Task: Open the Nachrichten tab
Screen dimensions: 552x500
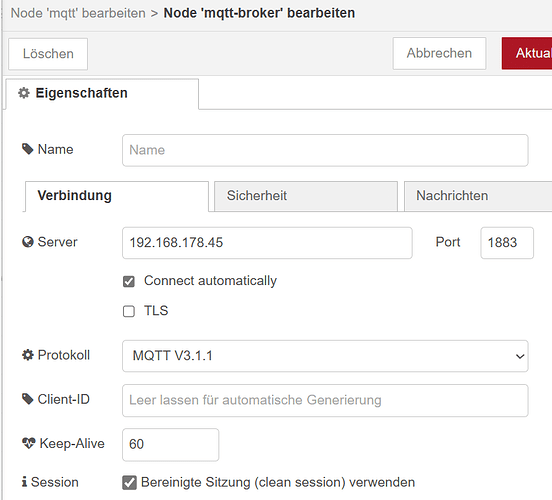Action: click(x=478, y=196)
